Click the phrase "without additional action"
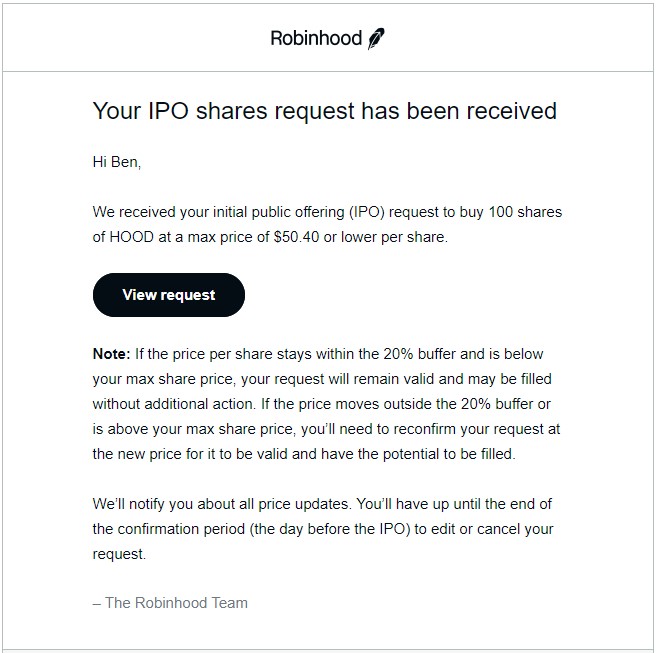657x653 pixels. click(x=173, y=404)
